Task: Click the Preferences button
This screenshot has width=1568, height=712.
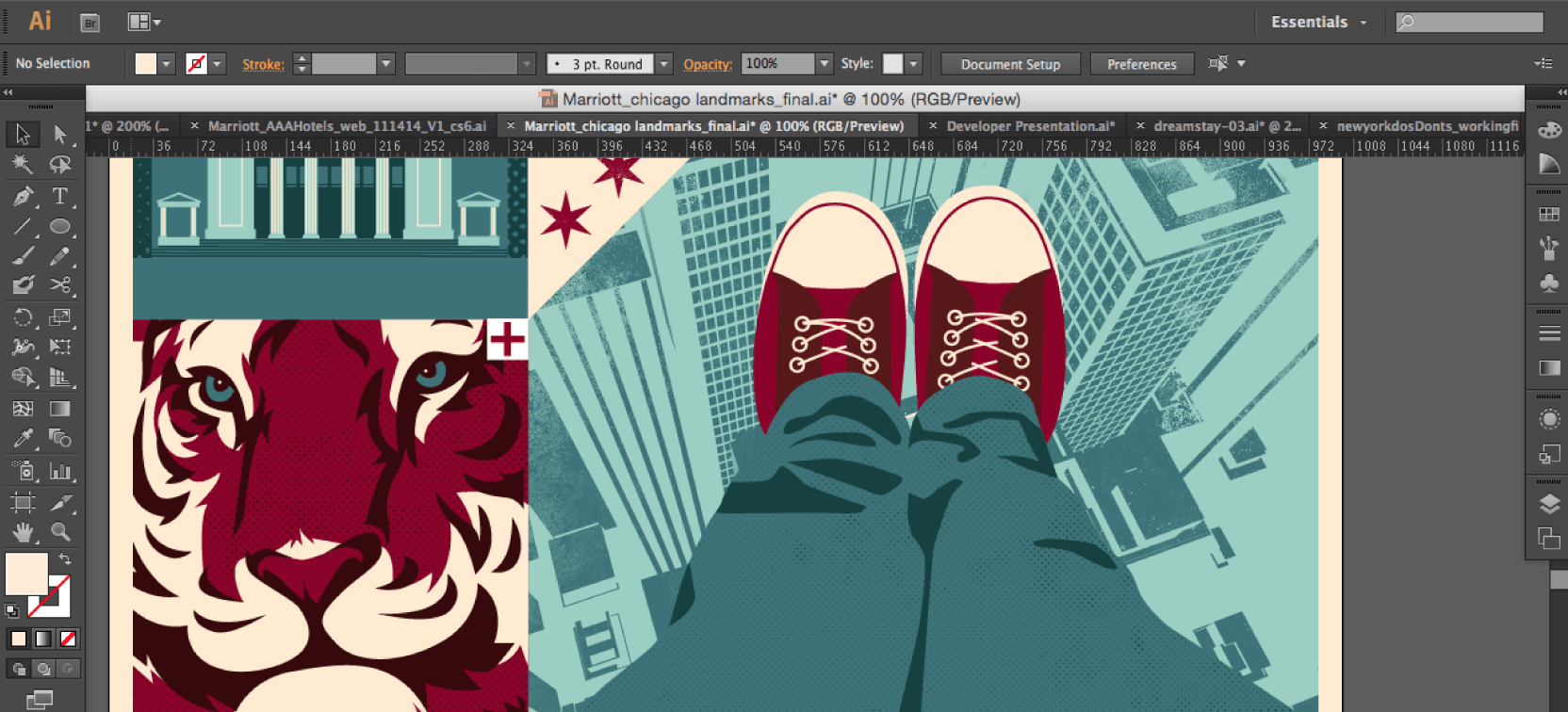Action: (1142, 64)
